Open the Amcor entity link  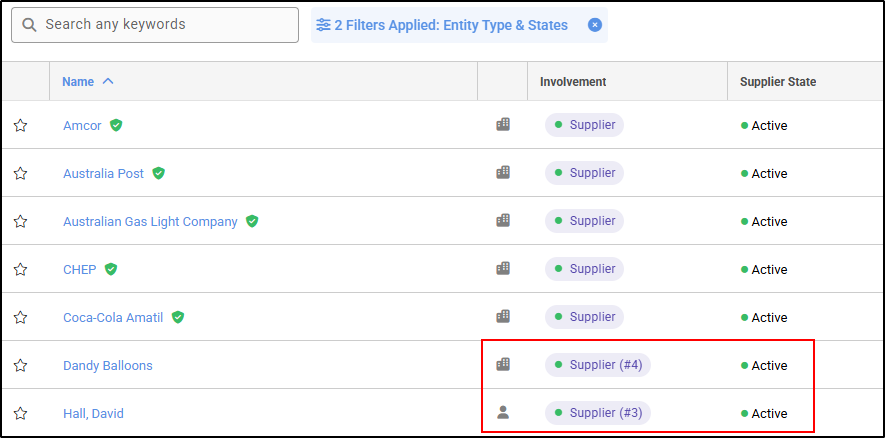tap(82, 125)
